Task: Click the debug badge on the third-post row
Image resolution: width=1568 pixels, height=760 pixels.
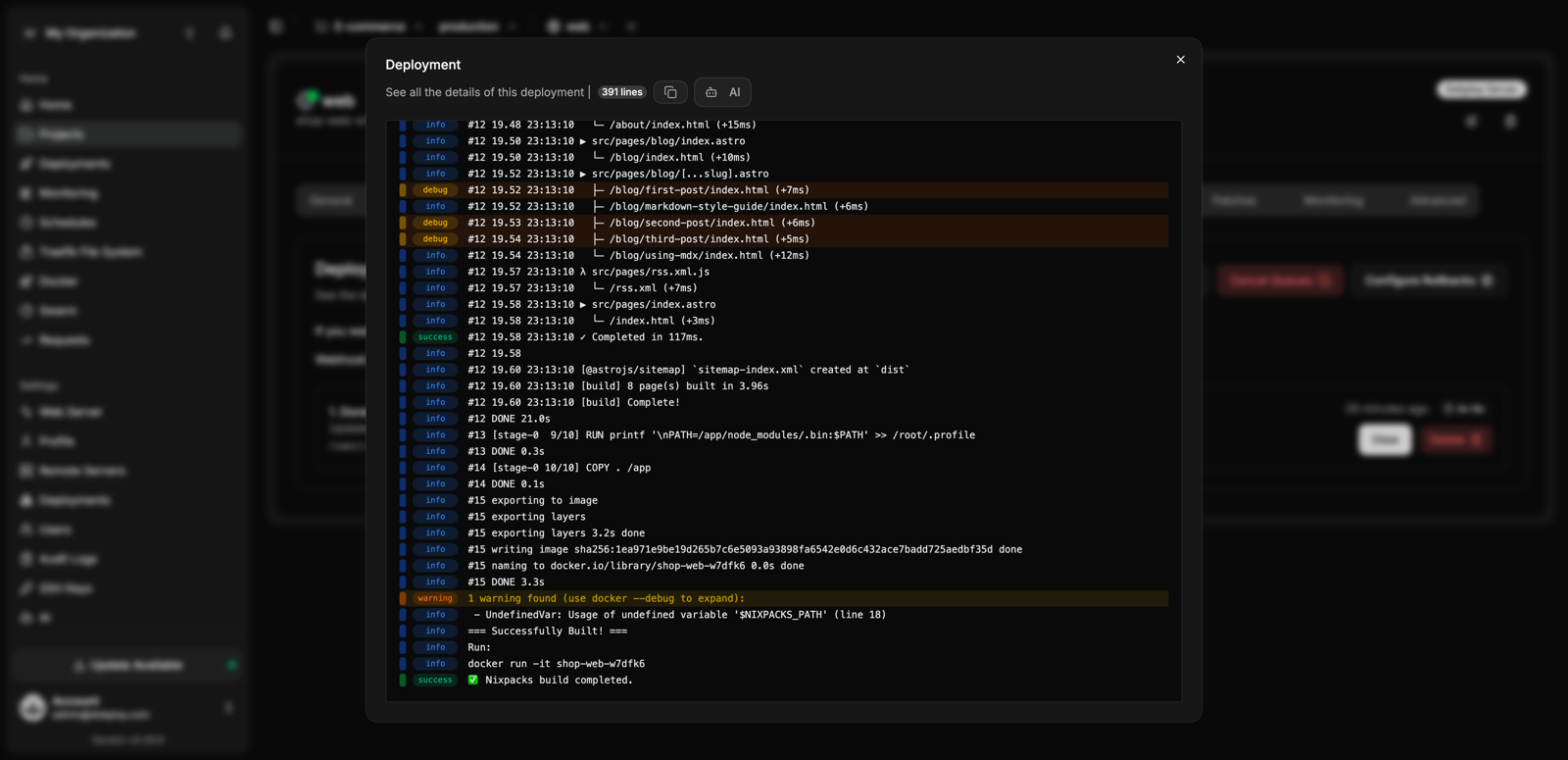Action: [x=435, y=239]
